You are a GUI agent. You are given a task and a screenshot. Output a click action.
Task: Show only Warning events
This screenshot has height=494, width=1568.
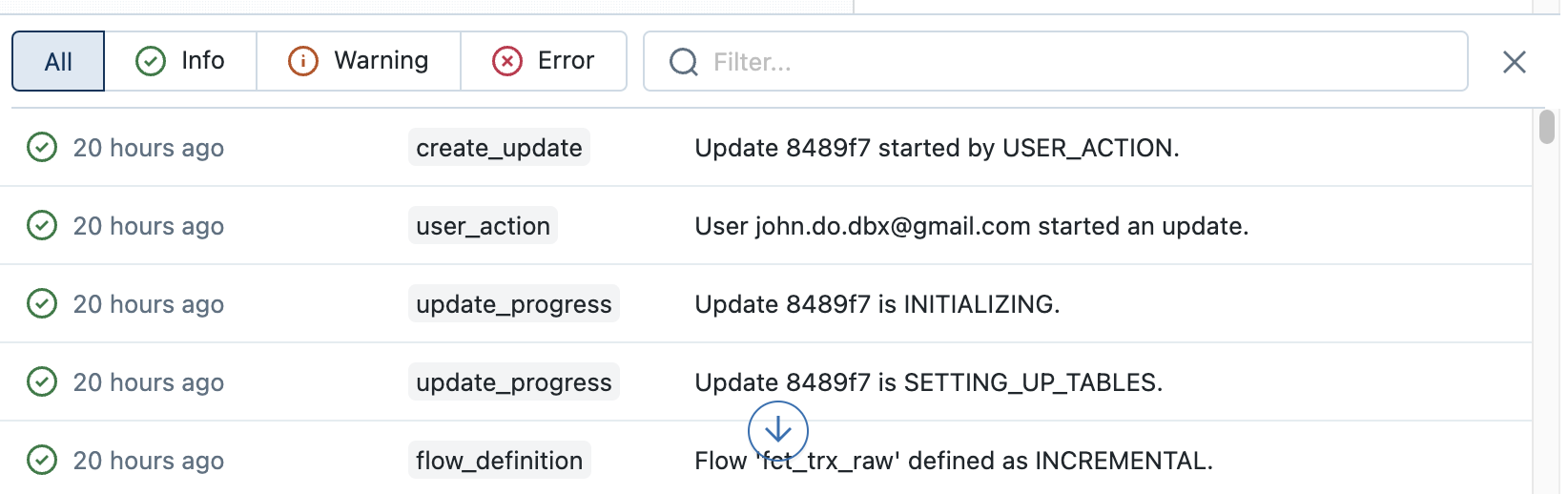click(x=359, y=61)
